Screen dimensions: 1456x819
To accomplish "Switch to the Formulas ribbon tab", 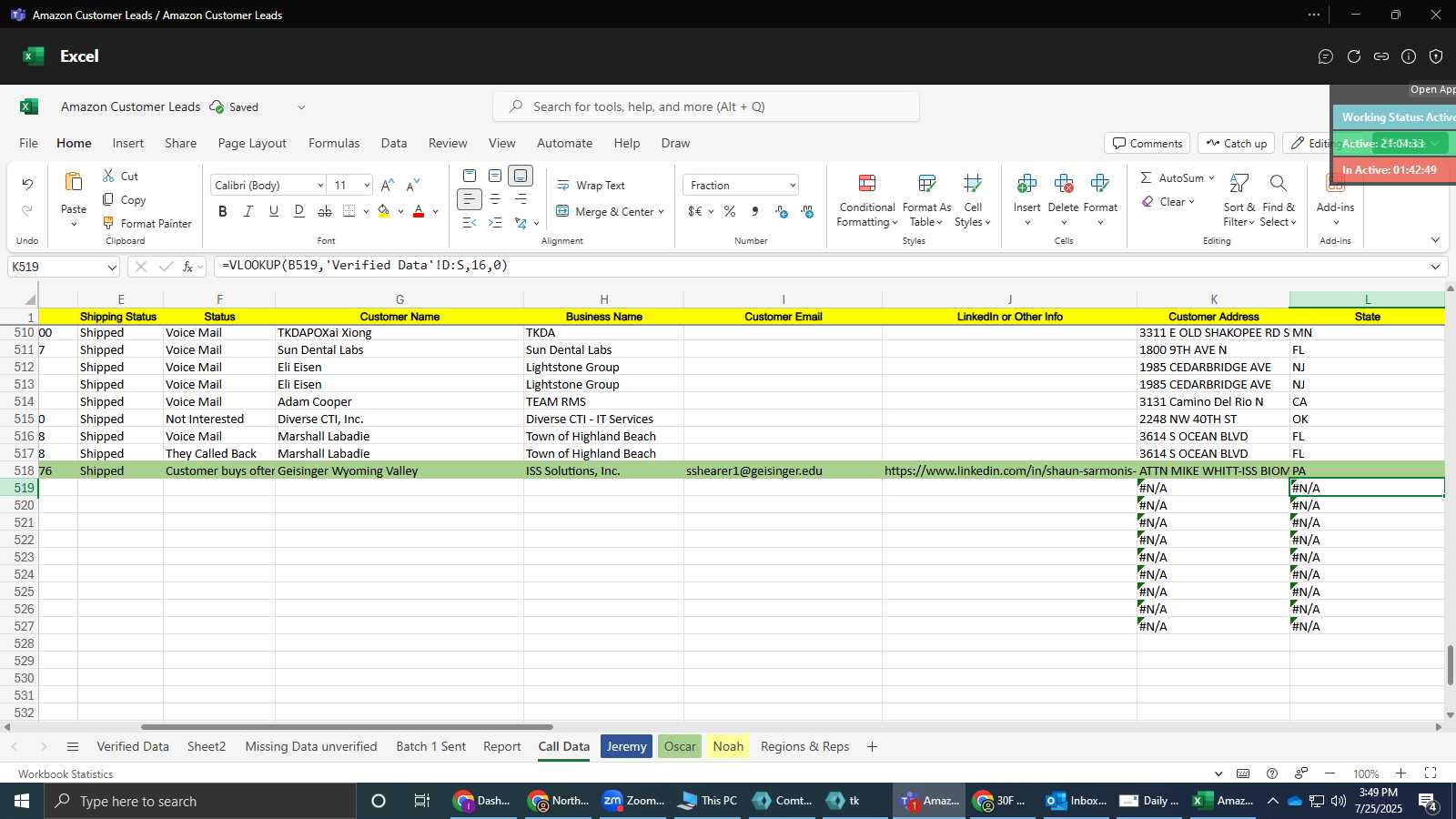I will (334, 143).
